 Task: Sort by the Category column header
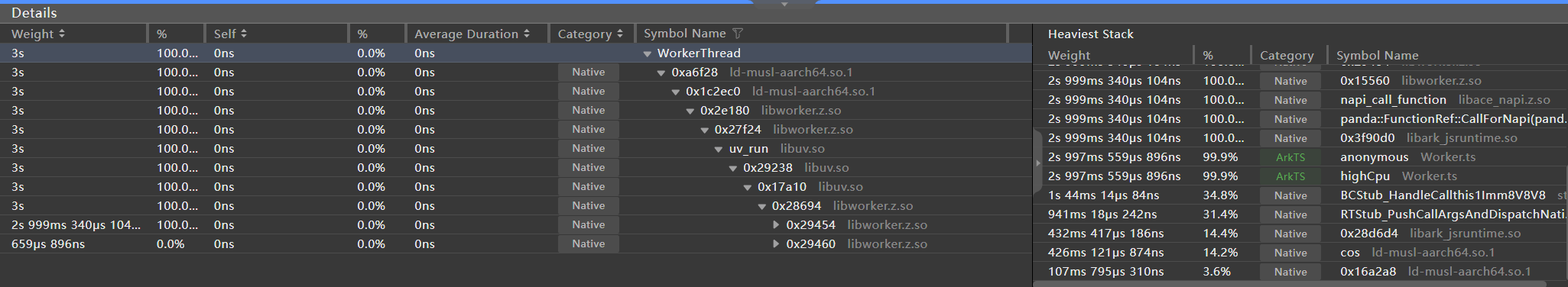click(590, 34)
